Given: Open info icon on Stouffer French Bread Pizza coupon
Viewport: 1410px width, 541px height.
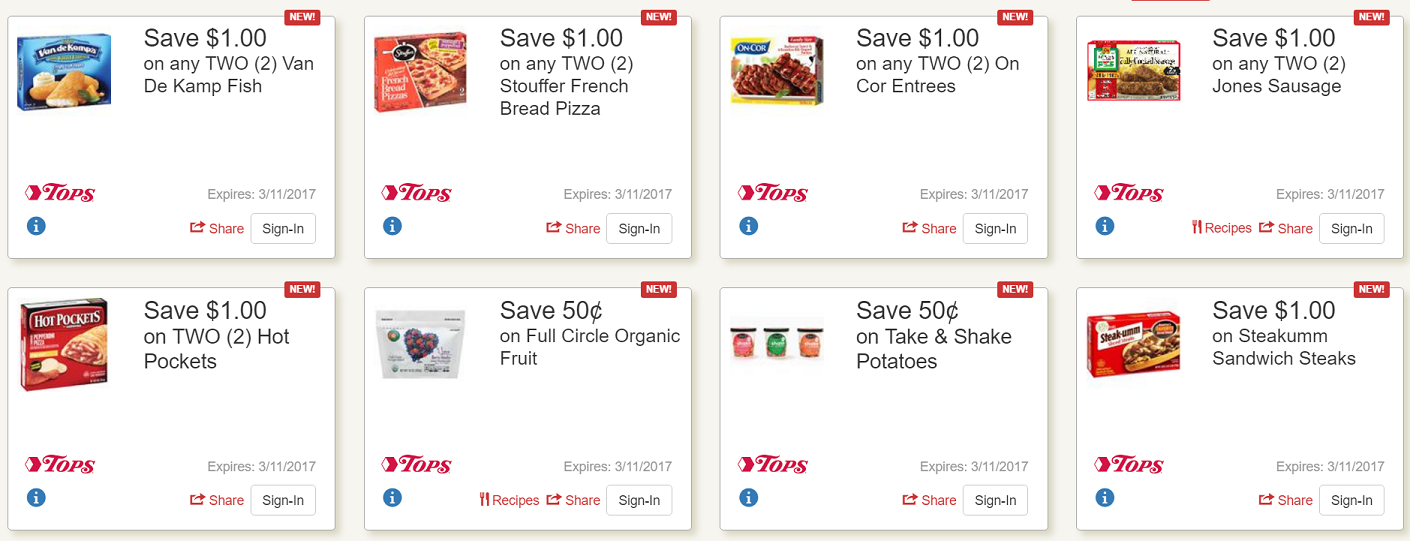Looking at the screenshot, I should click(x=392, y=226).
